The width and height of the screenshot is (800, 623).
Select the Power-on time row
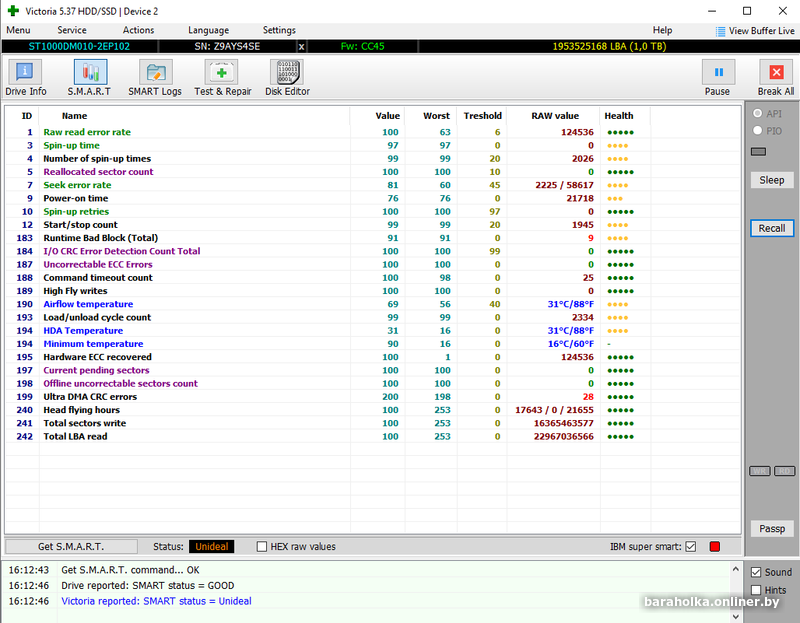click(x=372, y=198)
